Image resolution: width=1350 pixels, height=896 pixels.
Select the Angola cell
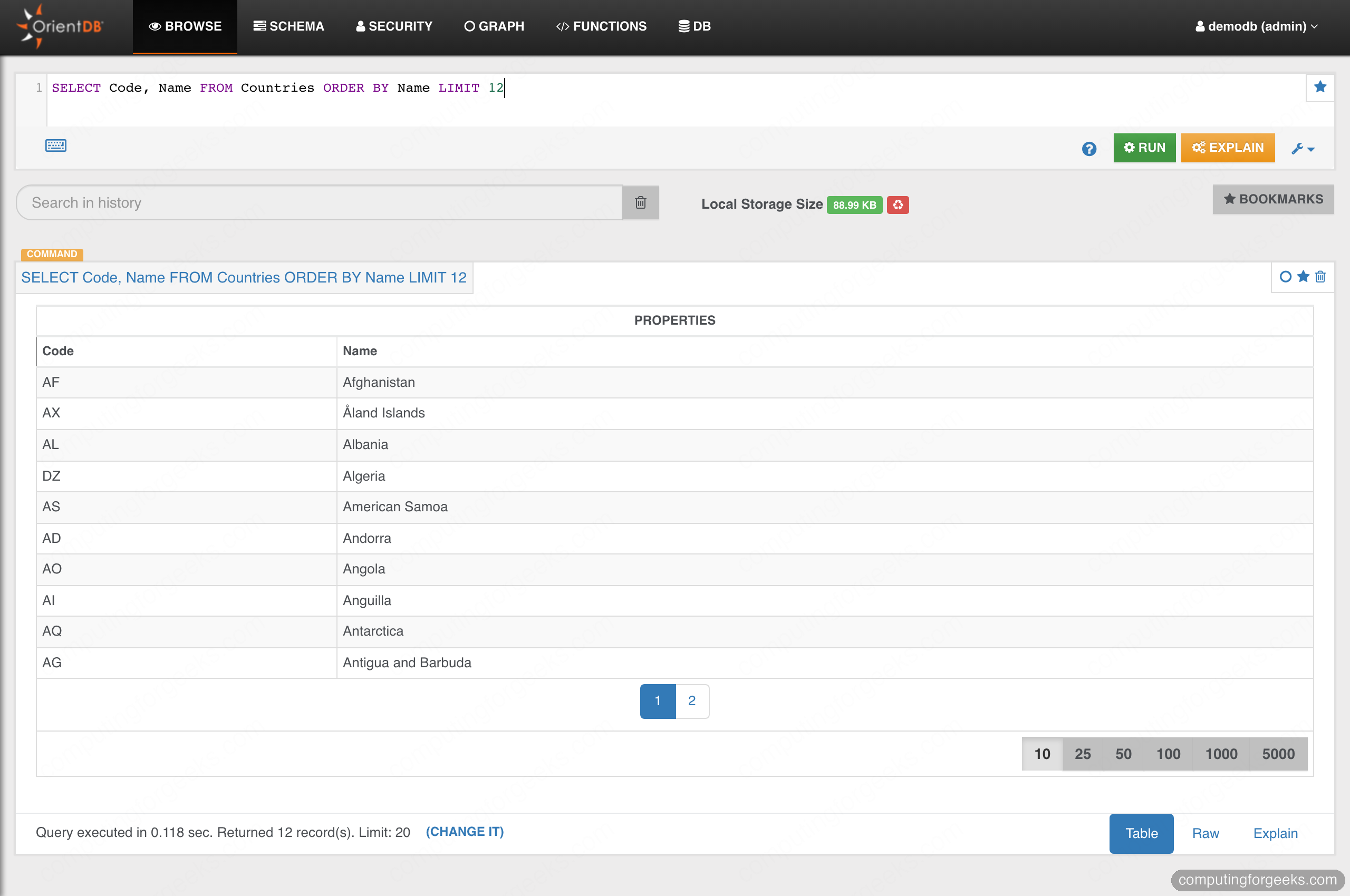tap(825, 569)
